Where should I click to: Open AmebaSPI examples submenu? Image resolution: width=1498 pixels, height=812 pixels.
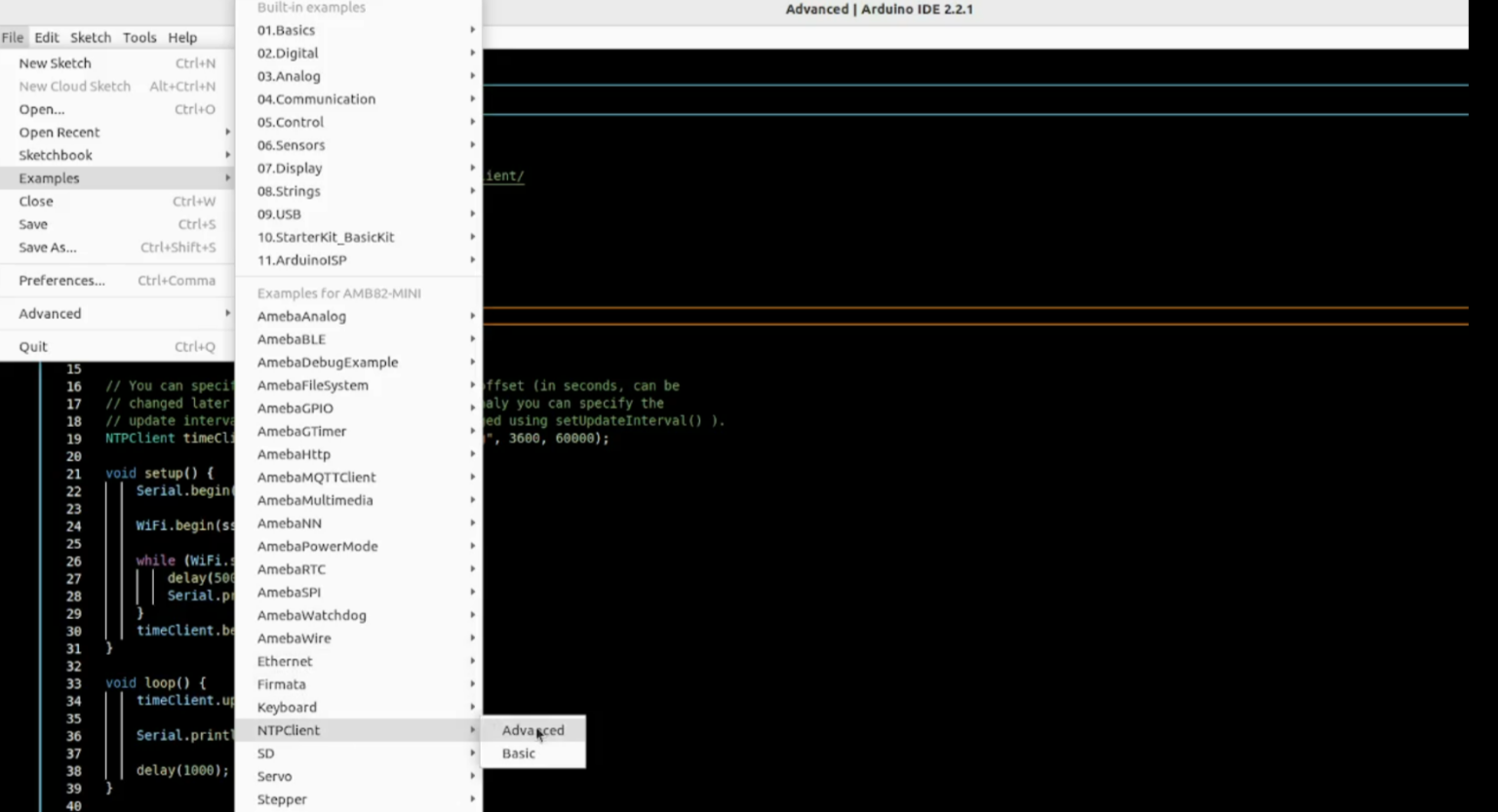pyautogui.click(x=359, y=593)
